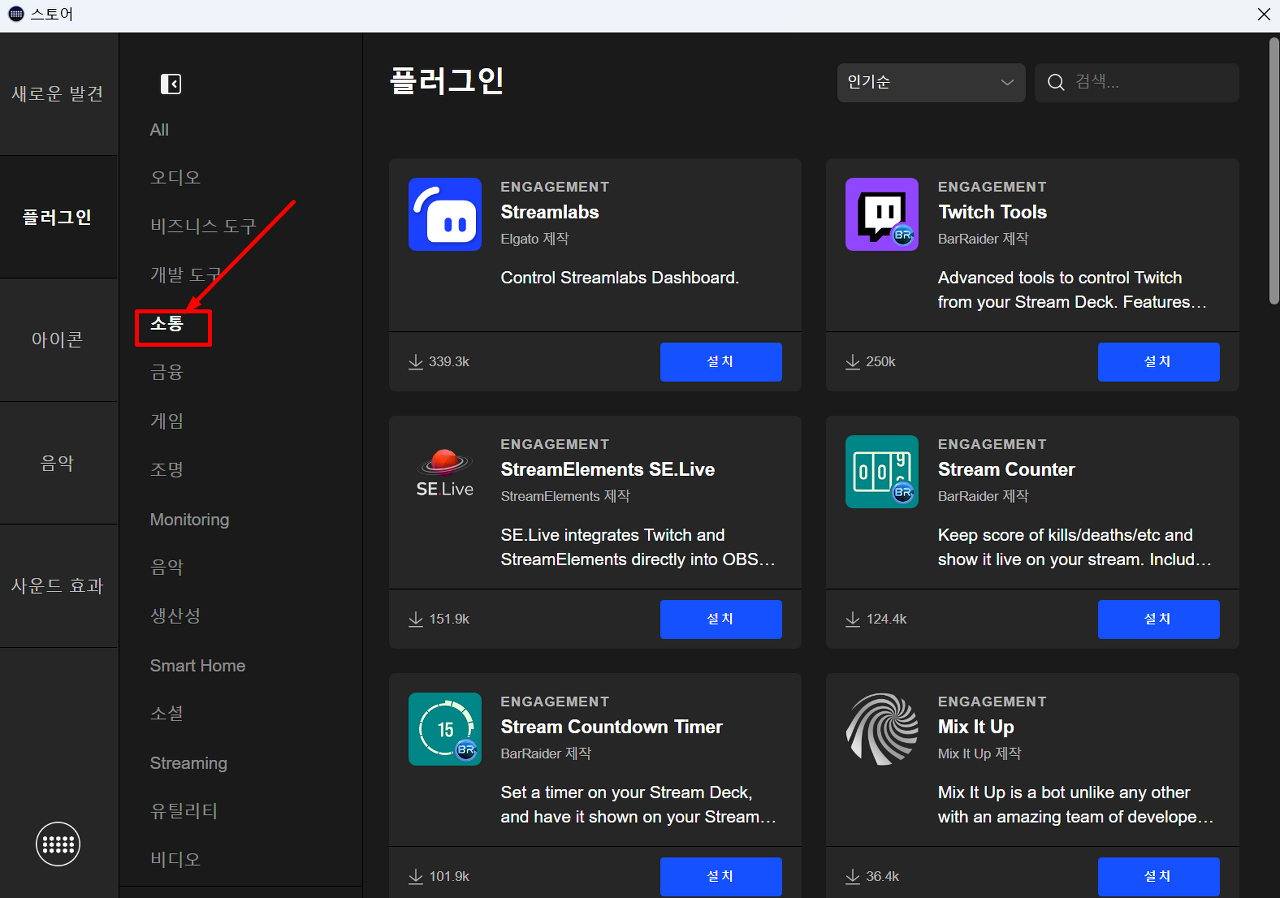Switch to the 새로운 발견 tab
This screenshot has height=898, width=1280.
(x=58, y=94)
